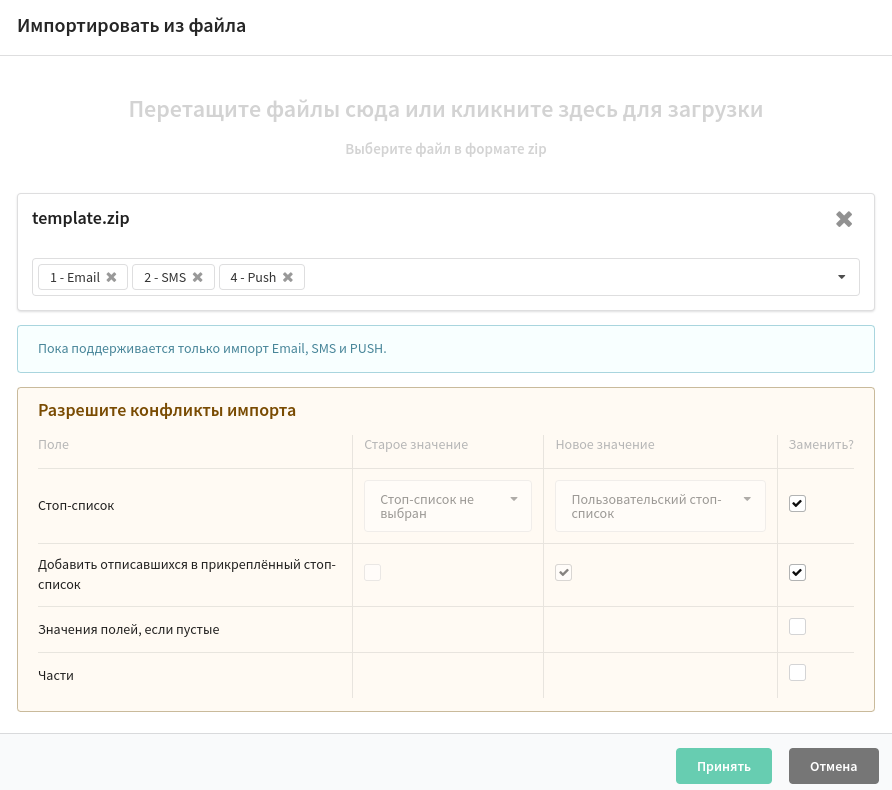The image size is (892, 790).
Task: Click the Отмена button
Action: pyautogui.click(x=833, y=766)
